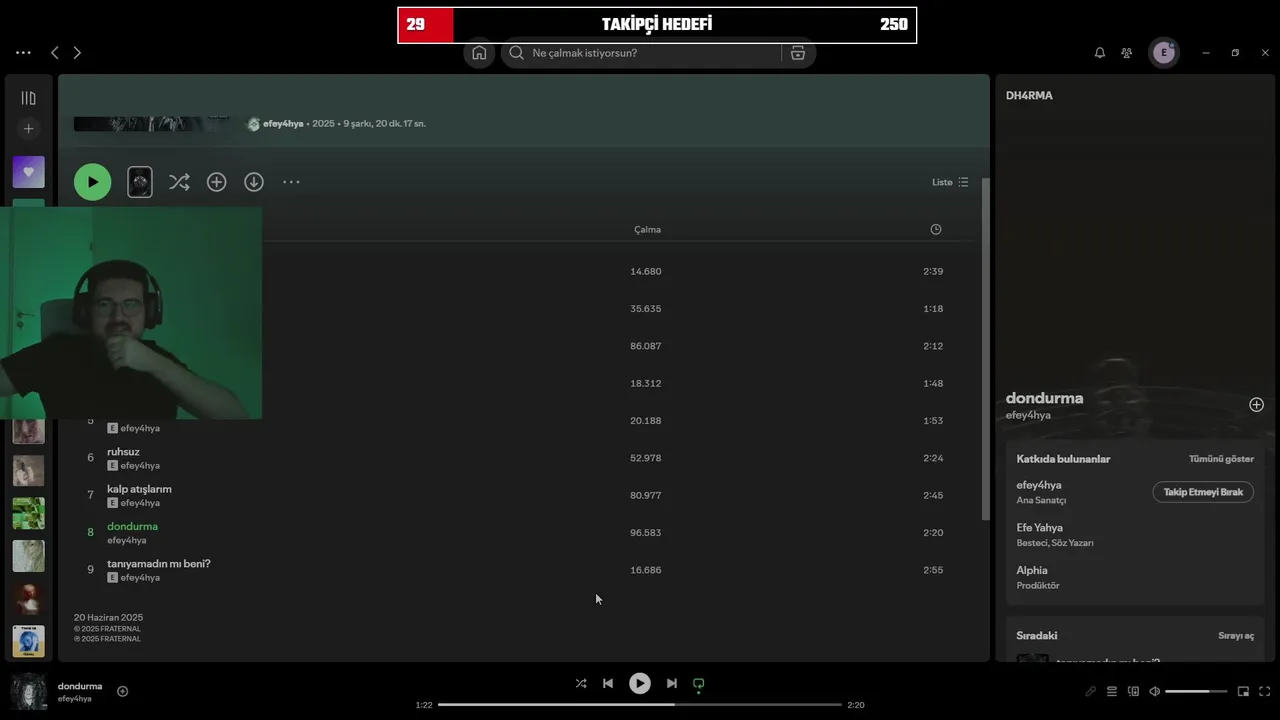Open the blue 'This Is' playlist in sidebar

click(x=28, y=642)
